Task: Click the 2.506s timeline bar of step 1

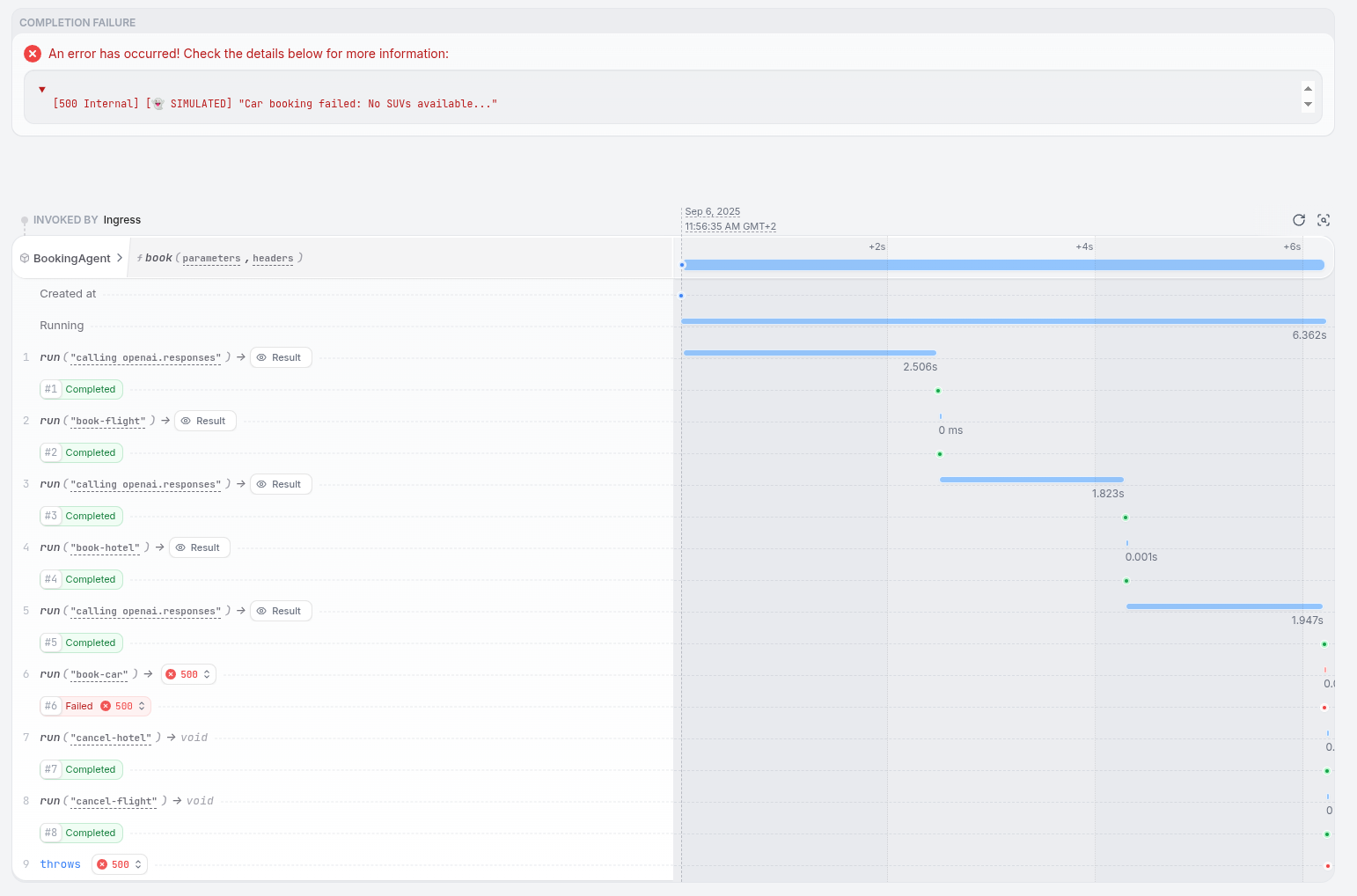Action: point(810,353)
